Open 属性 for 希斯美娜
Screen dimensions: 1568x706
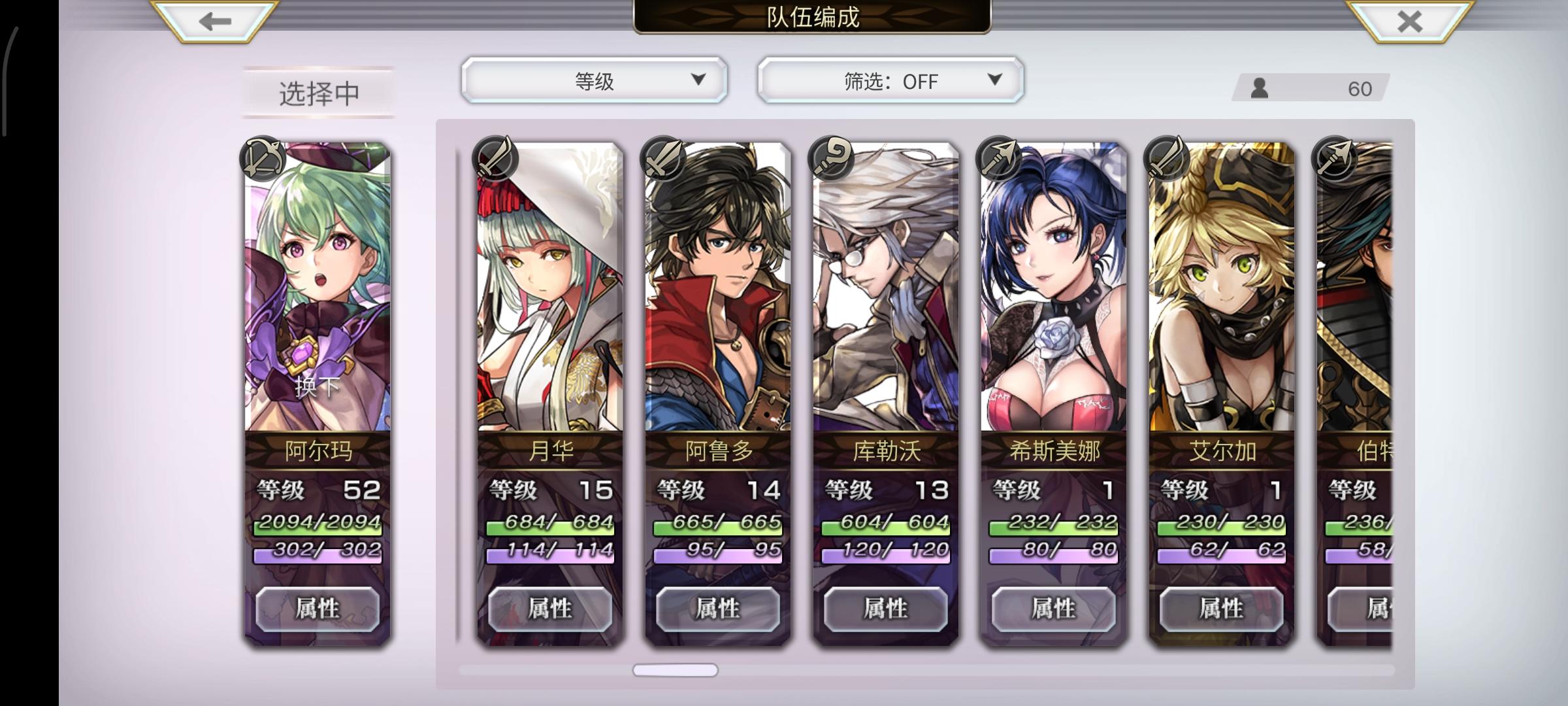point(1054,609)
